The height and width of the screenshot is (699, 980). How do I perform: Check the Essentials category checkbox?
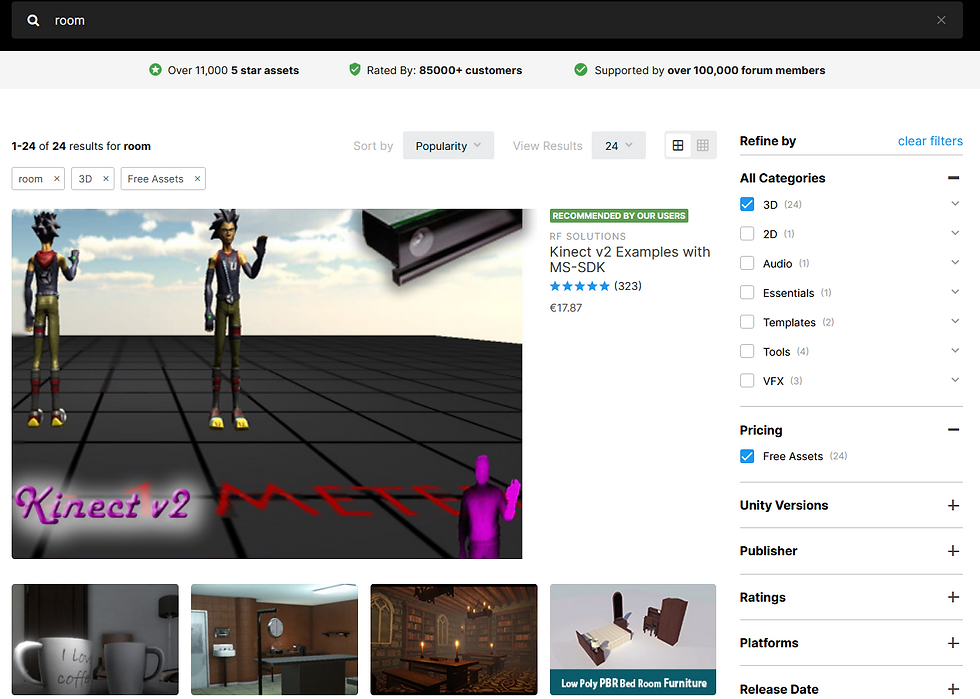(747, 293)
